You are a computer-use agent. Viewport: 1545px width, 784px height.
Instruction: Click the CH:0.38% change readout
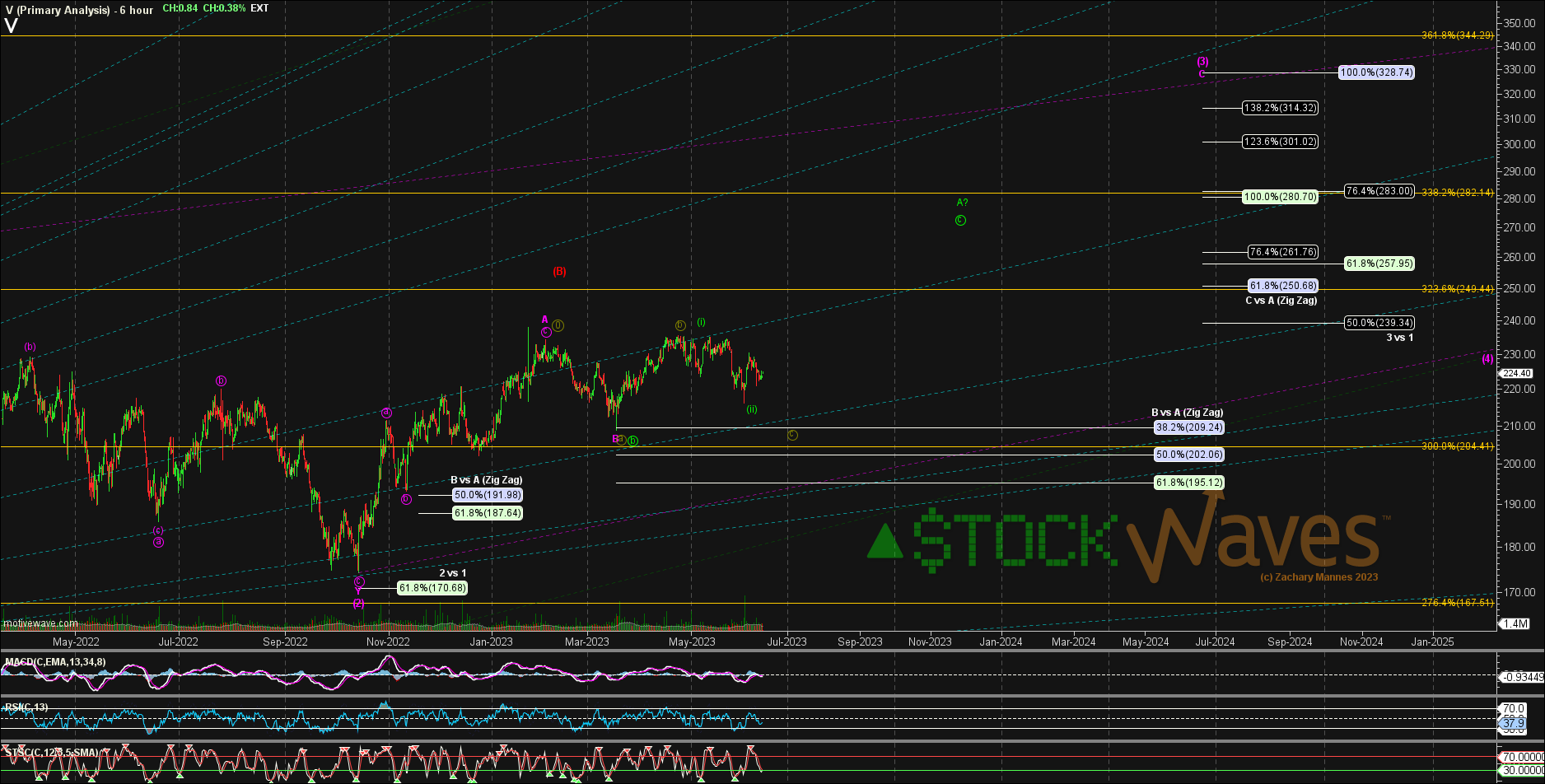222,8
